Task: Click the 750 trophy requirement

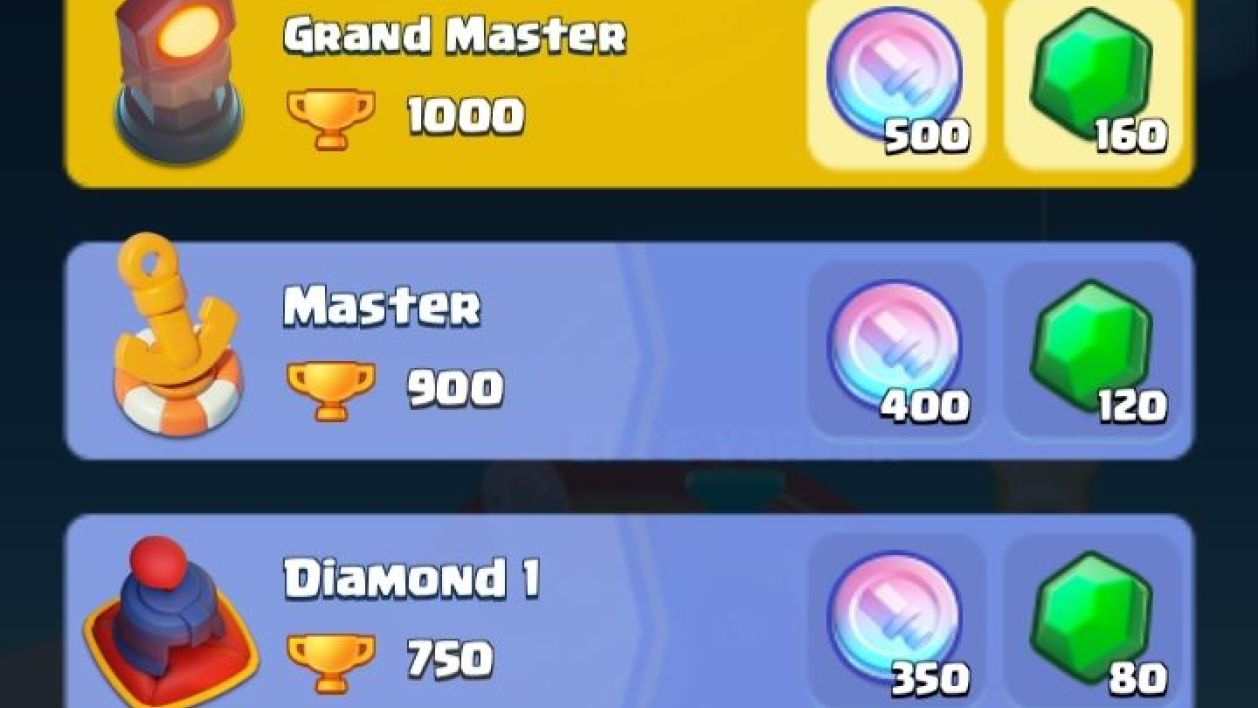Action: [450, 659]
